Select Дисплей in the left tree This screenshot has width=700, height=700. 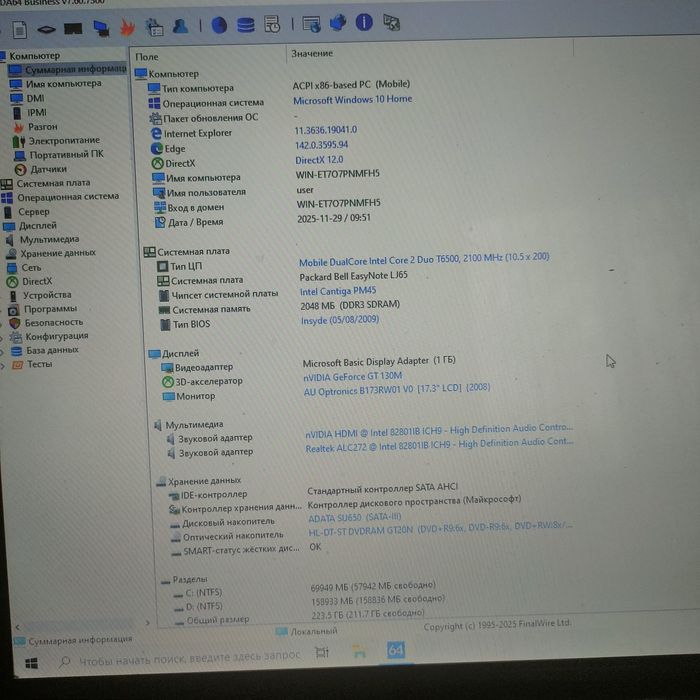coord(38,225)
